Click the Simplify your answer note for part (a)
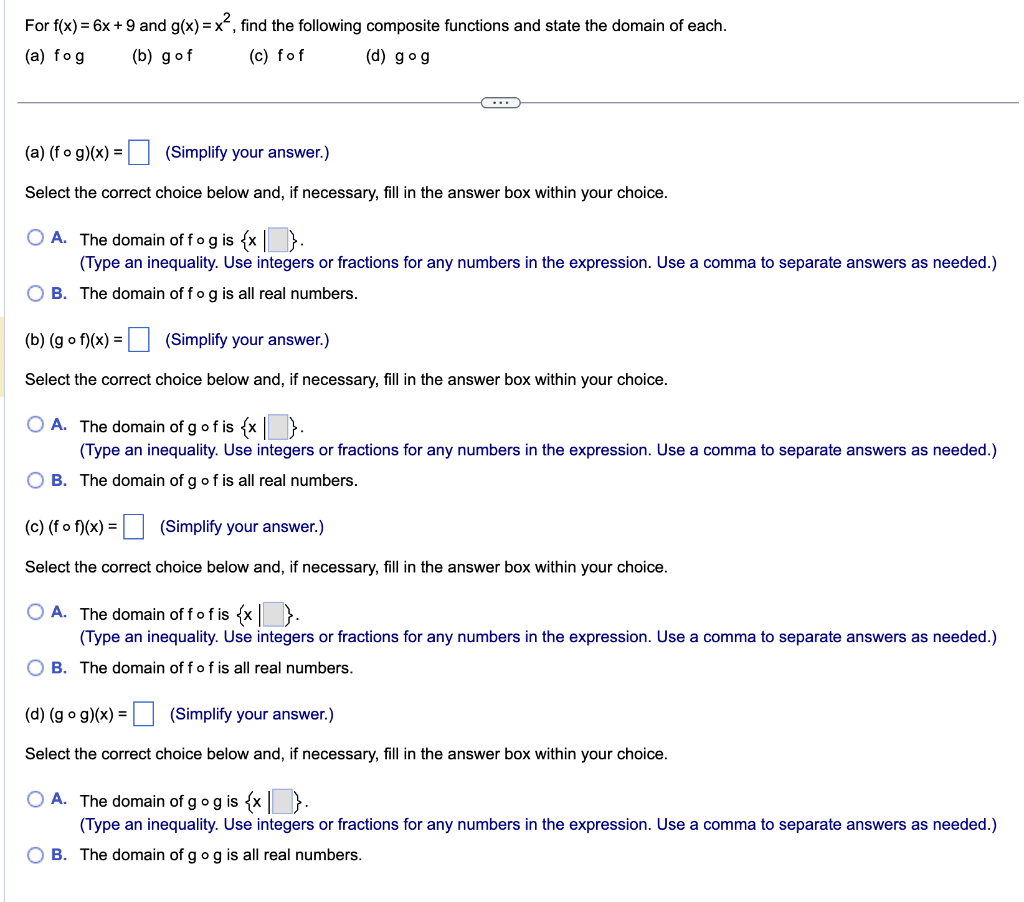The height and width of the screenshot is (902, 1024). 246,152
